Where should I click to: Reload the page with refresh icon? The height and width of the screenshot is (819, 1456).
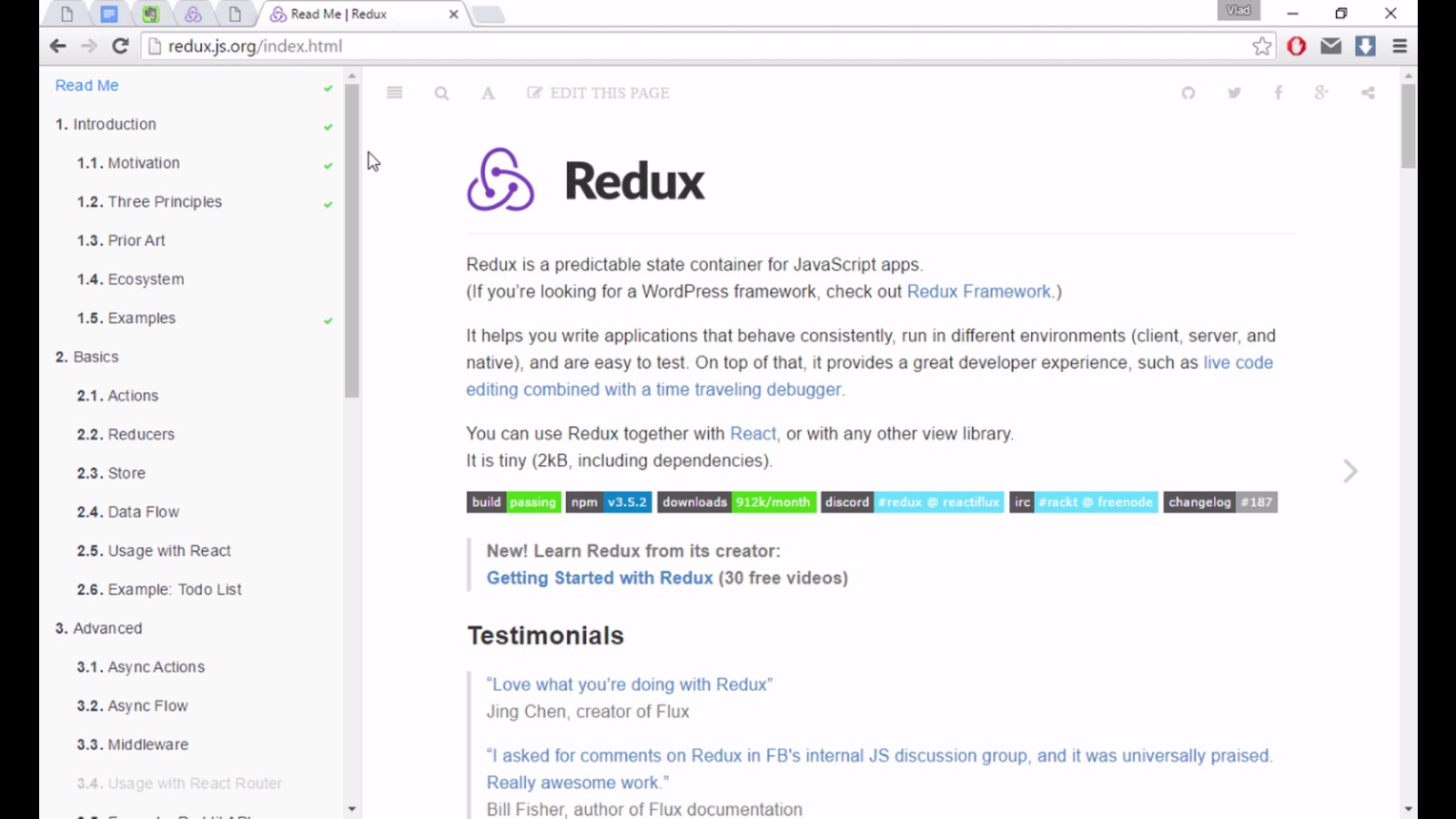120,45
